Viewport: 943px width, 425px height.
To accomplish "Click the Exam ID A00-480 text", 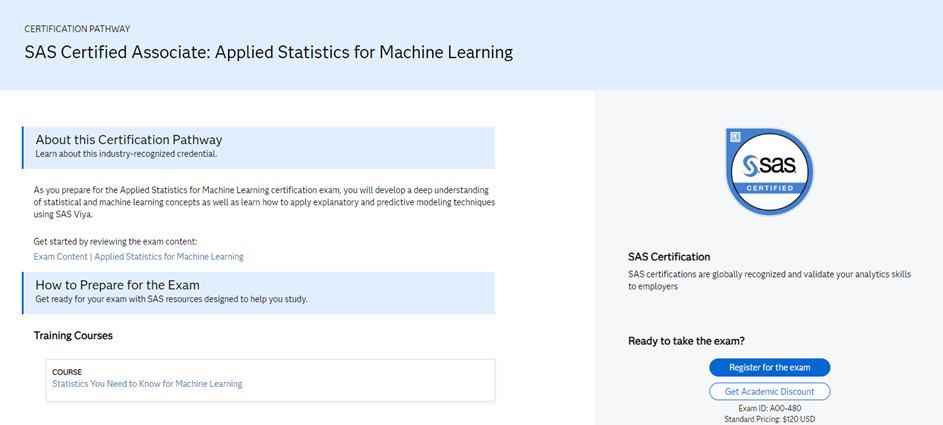I will pos(769,408).
